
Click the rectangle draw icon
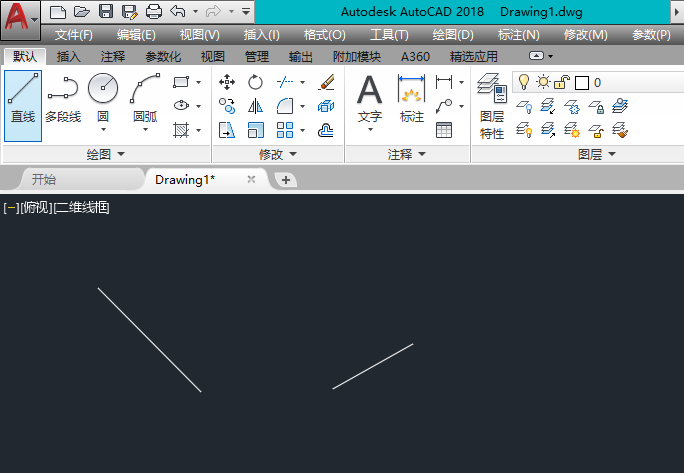[x=181, y=82]
